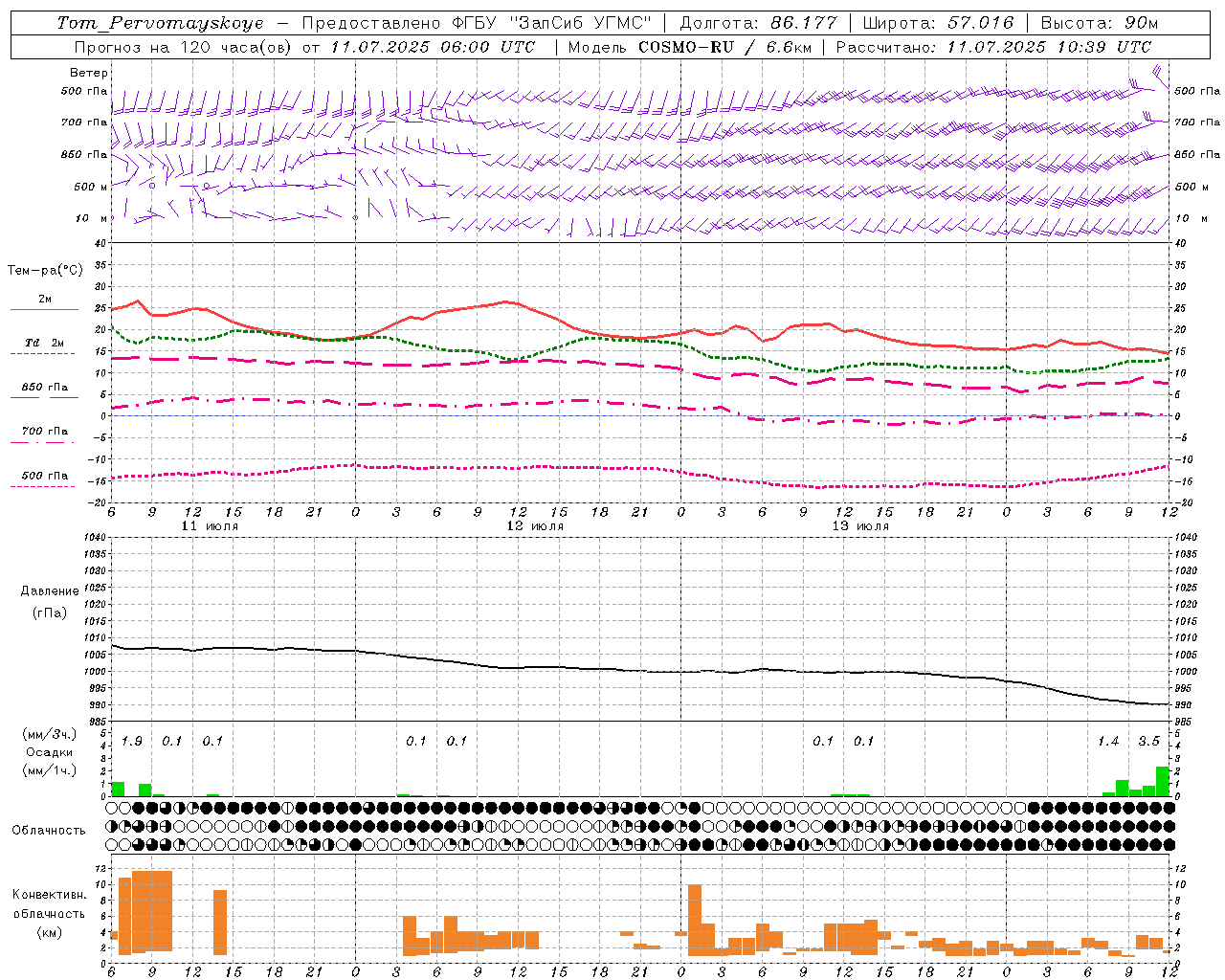Click the longitude value Долгота: 86.177
The width and height of the screenshot is (1225, 980).
click(x=758, y=24)
